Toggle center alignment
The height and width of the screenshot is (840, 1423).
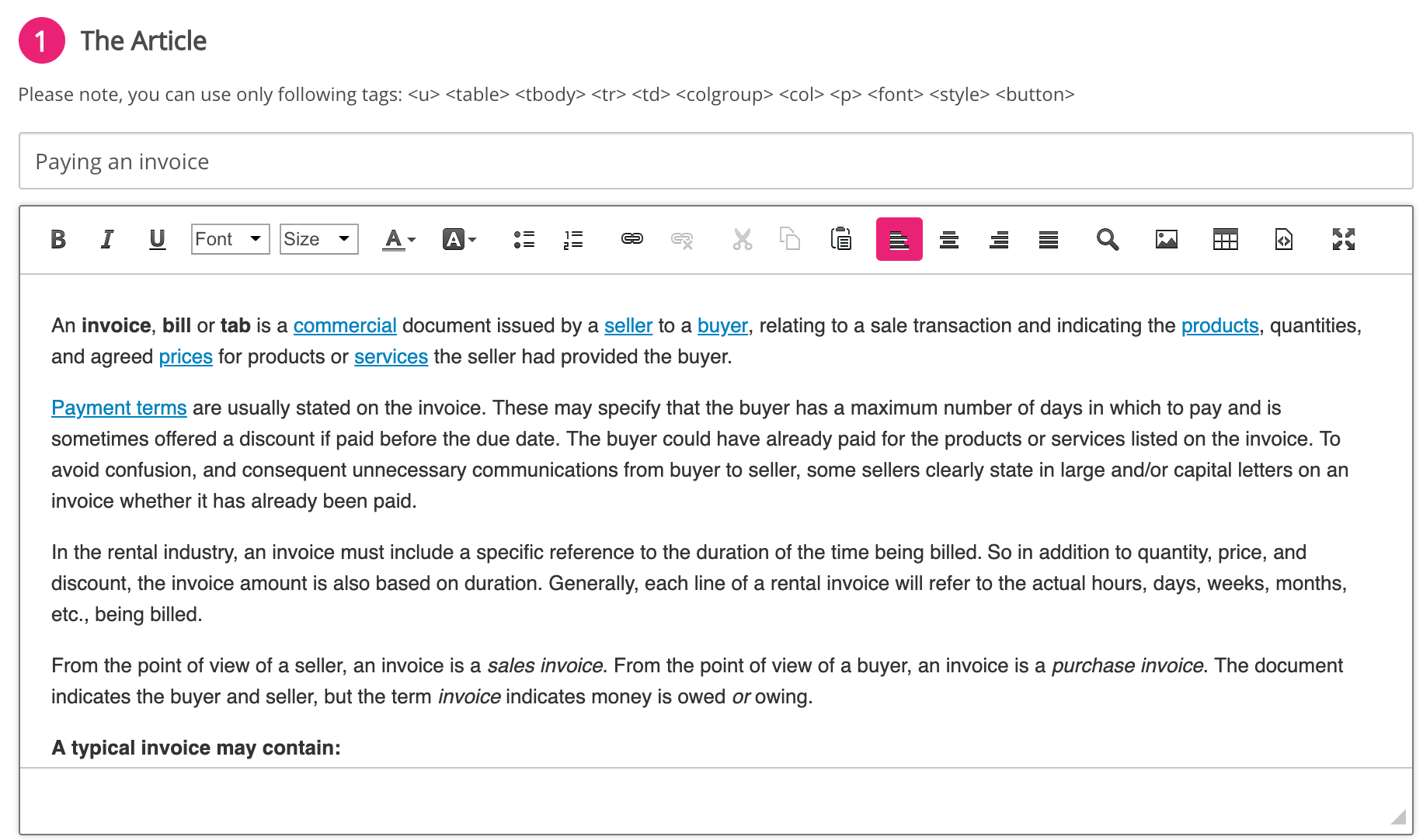click(x=948, y=239)
